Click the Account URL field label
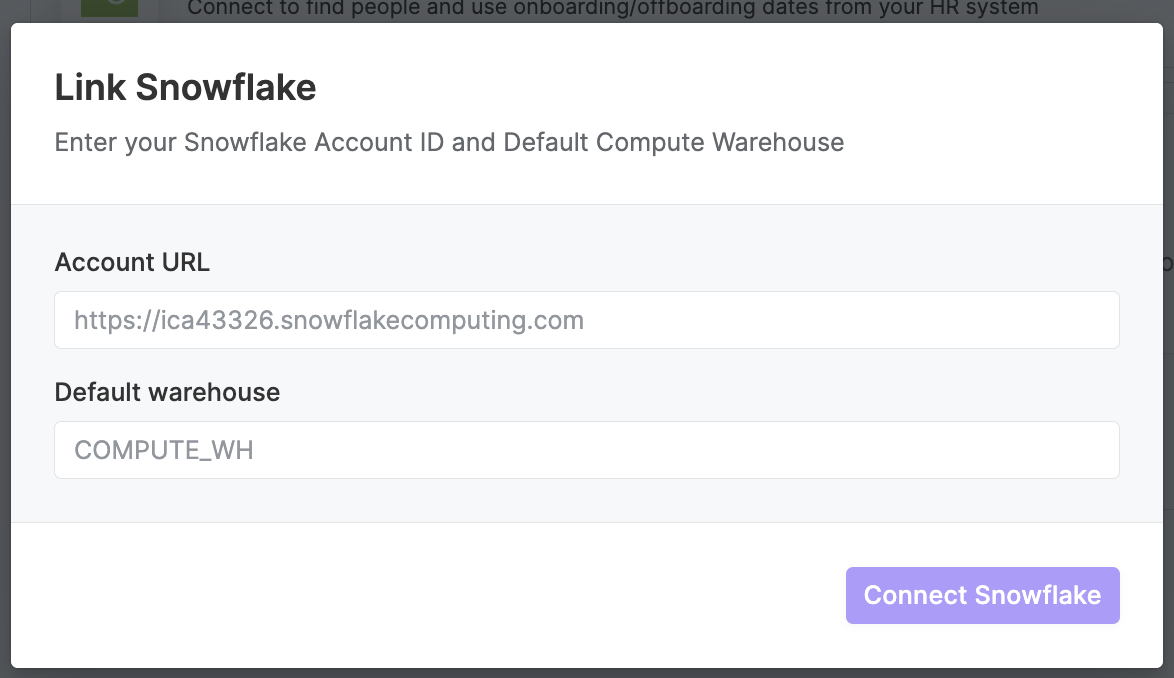The width and height of the screenshot is (1174, 678). (x=132, y=262)
